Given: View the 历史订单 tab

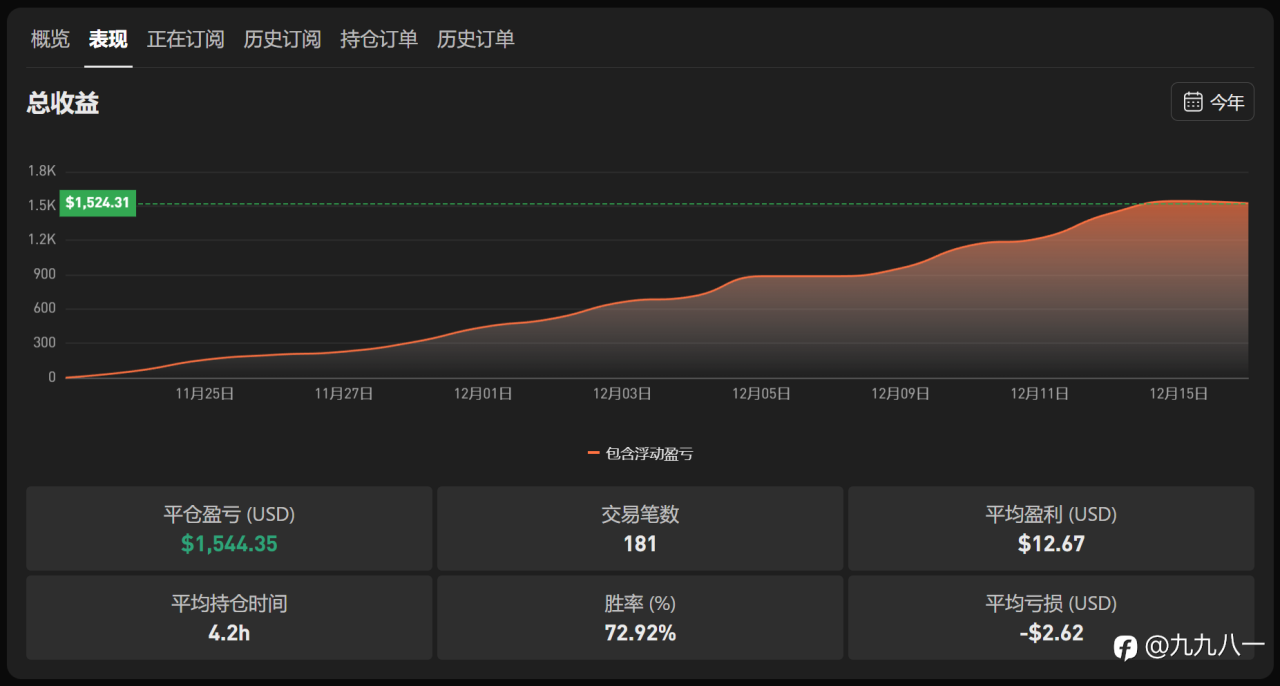Looking at the screenshot, I should coord(476,39).
